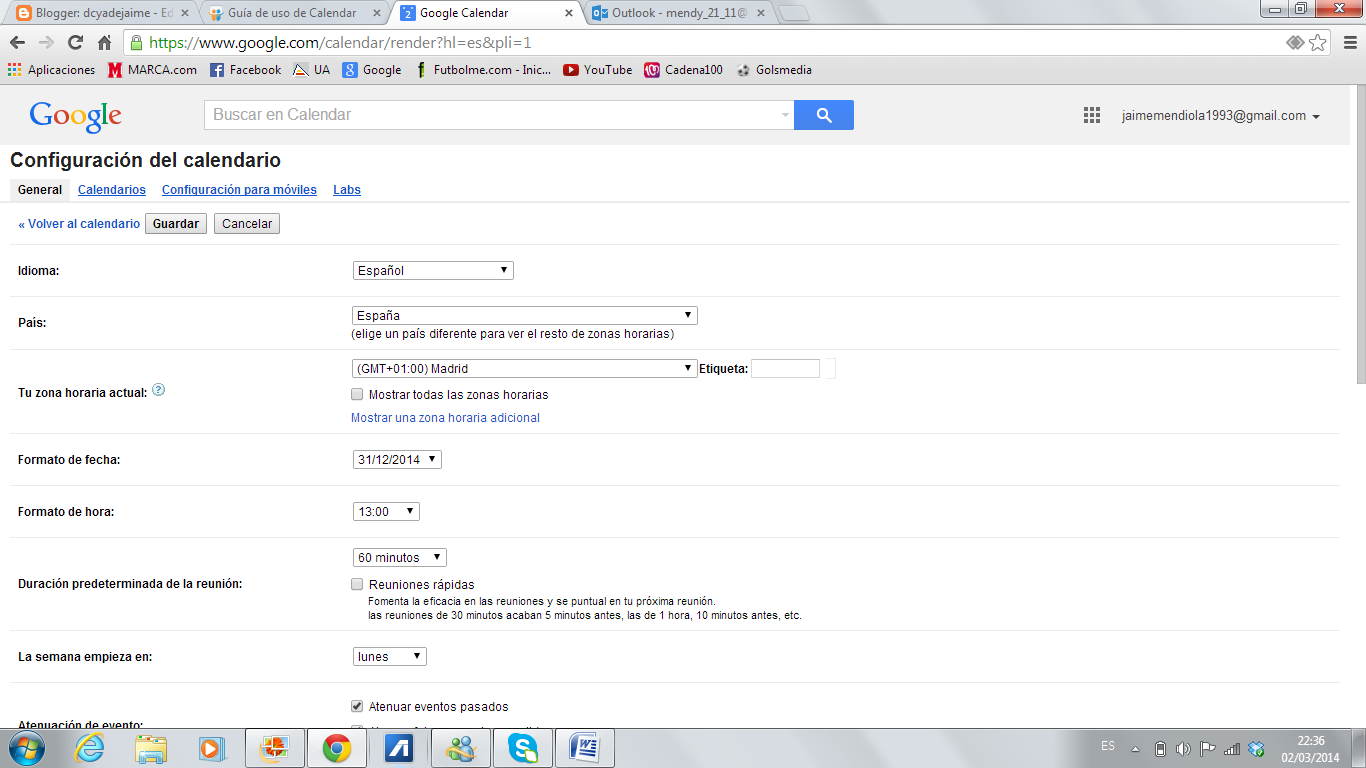Click the Etiqueta input field
This screenshot has height=768, width=1366.
[x=785, y=368]
